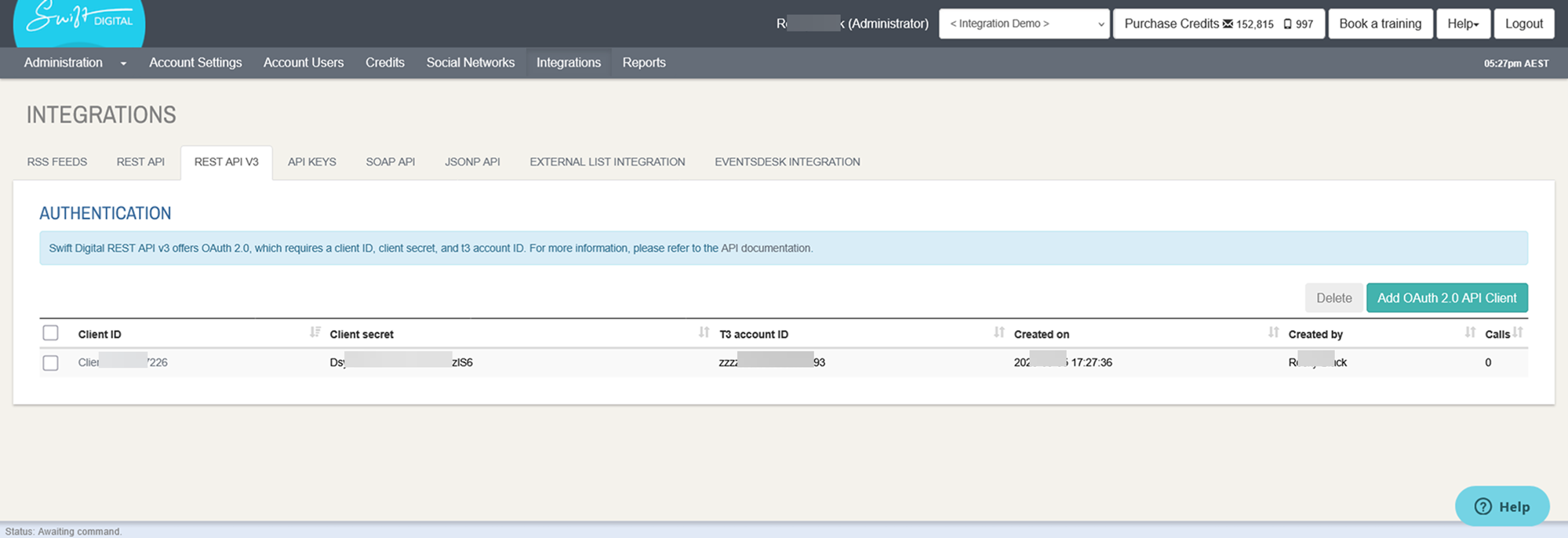Viewport: 1568px width, 538px height.
Task: Expand the Help dropdown in top bar
Action: [x=1463, y=24]
